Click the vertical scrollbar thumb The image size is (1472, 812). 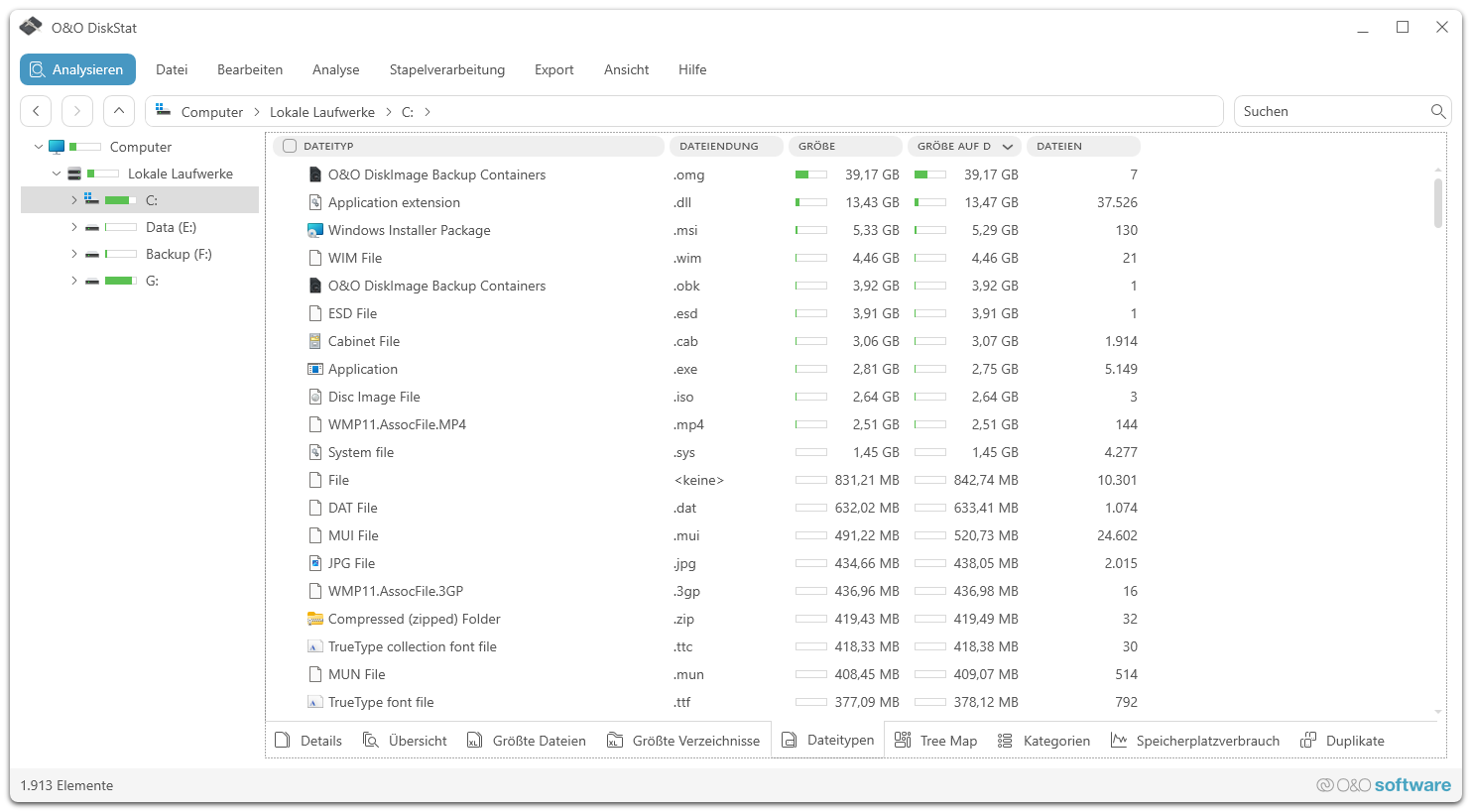pyautogui.click(x=1438, y=202)
